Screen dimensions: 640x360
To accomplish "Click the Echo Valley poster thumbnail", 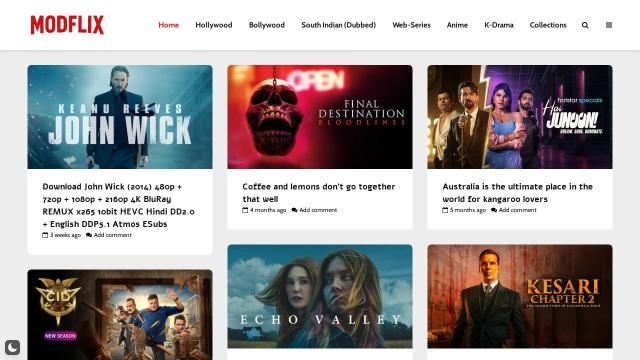I will point(320,296).
